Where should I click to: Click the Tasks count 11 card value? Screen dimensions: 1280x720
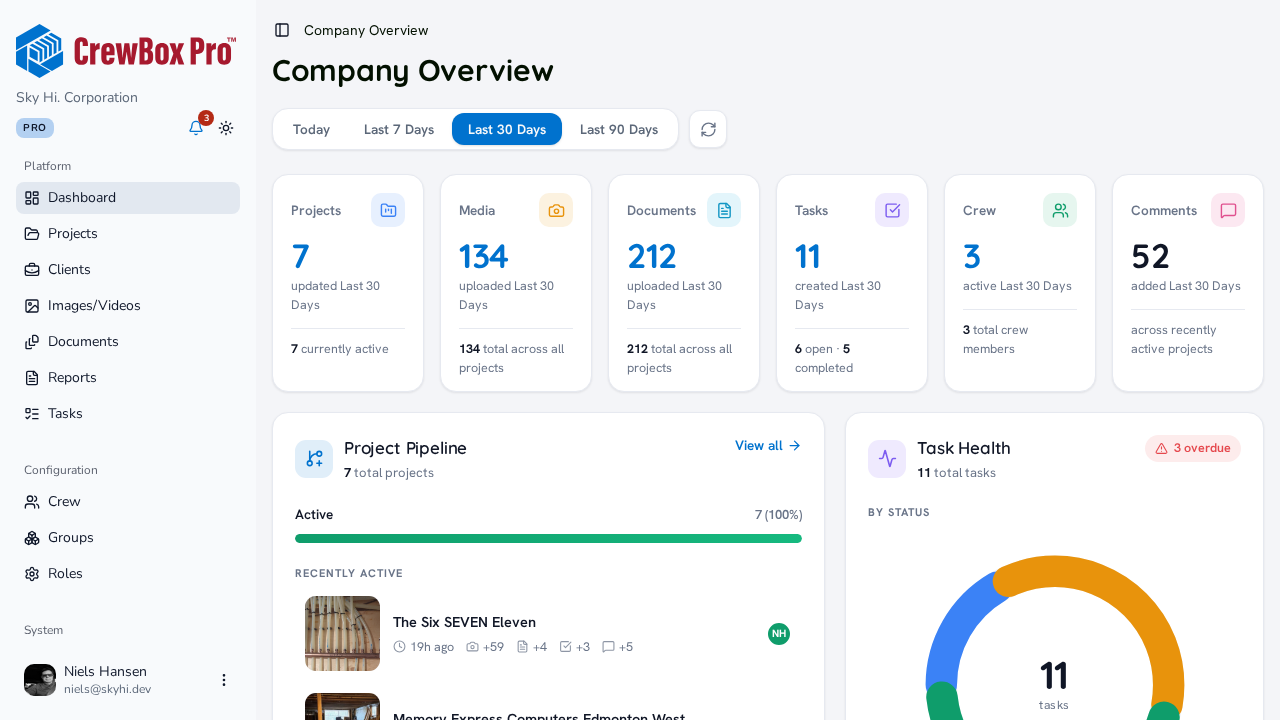point(808,257)
